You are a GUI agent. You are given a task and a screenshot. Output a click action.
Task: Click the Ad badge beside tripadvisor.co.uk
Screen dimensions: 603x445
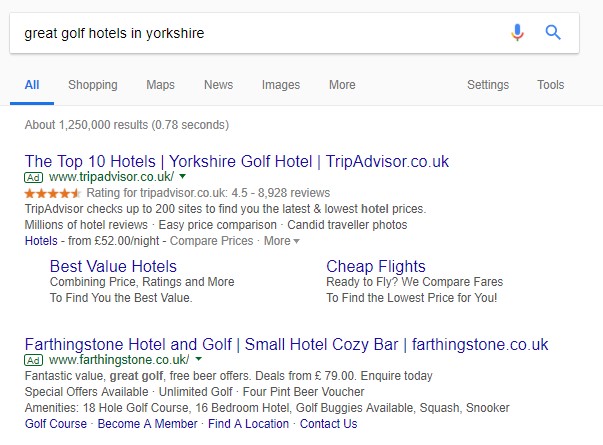[33, 177]
